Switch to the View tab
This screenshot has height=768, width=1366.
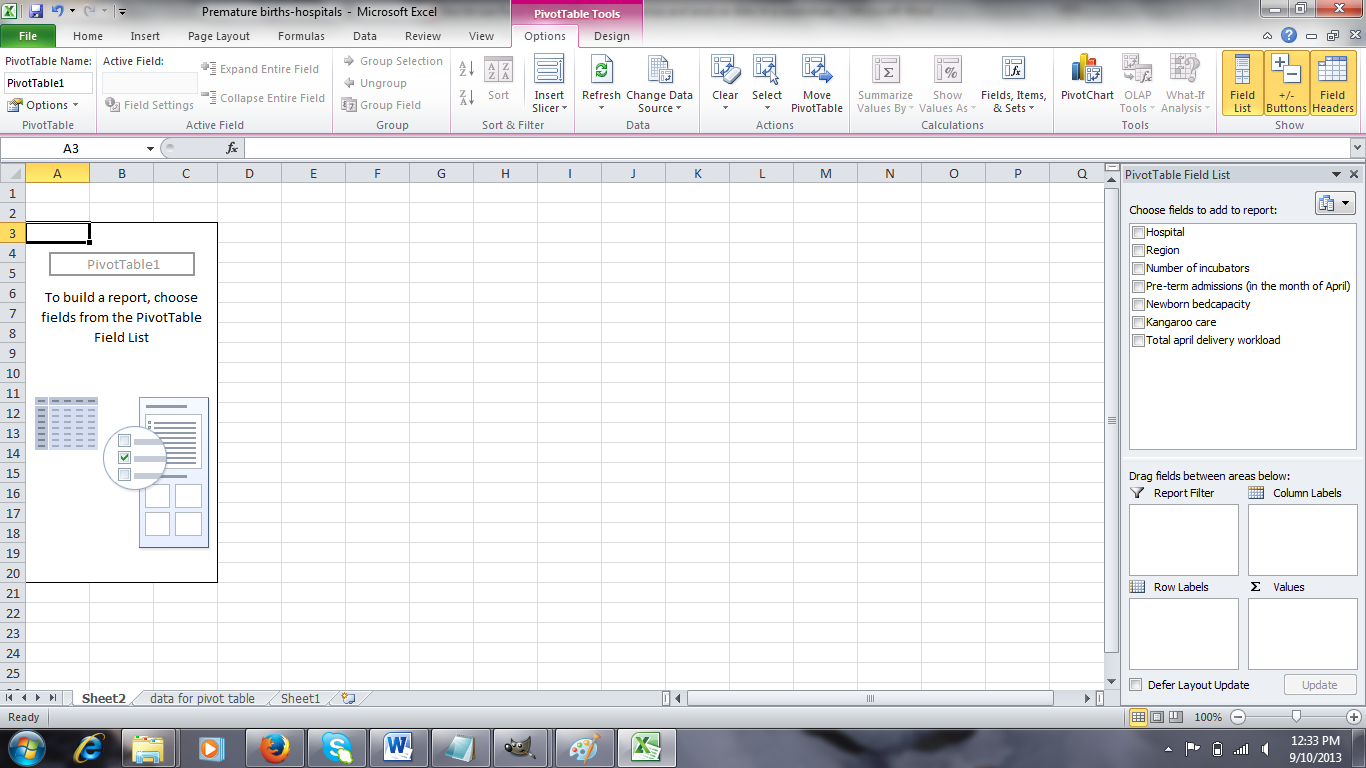(481, 36)
